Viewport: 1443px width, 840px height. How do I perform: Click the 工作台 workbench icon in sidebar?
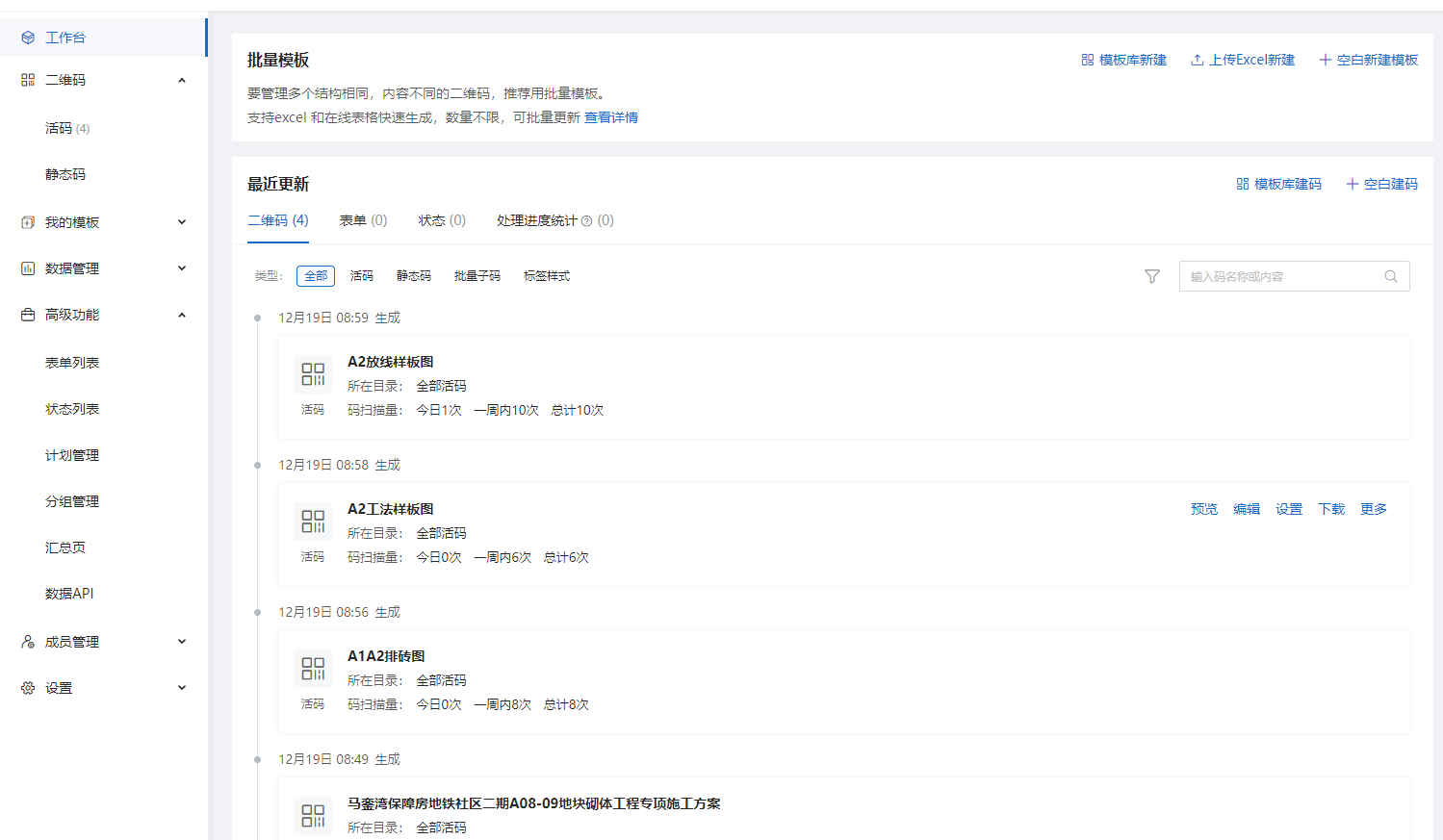[x=26, y=38]
